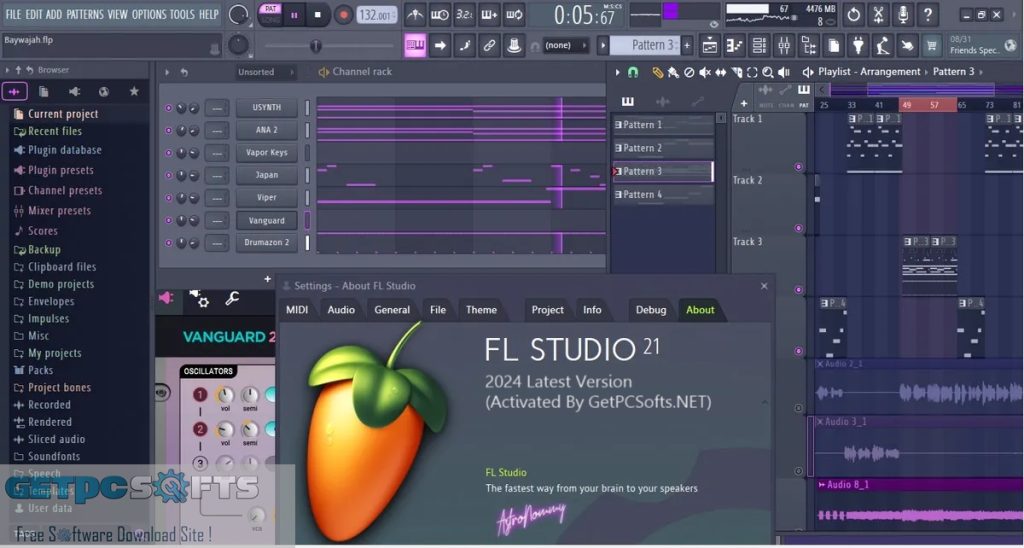Switch to the MIDI settings tab
This screenshot has width=1024, height=548.
tap(297, 310)
